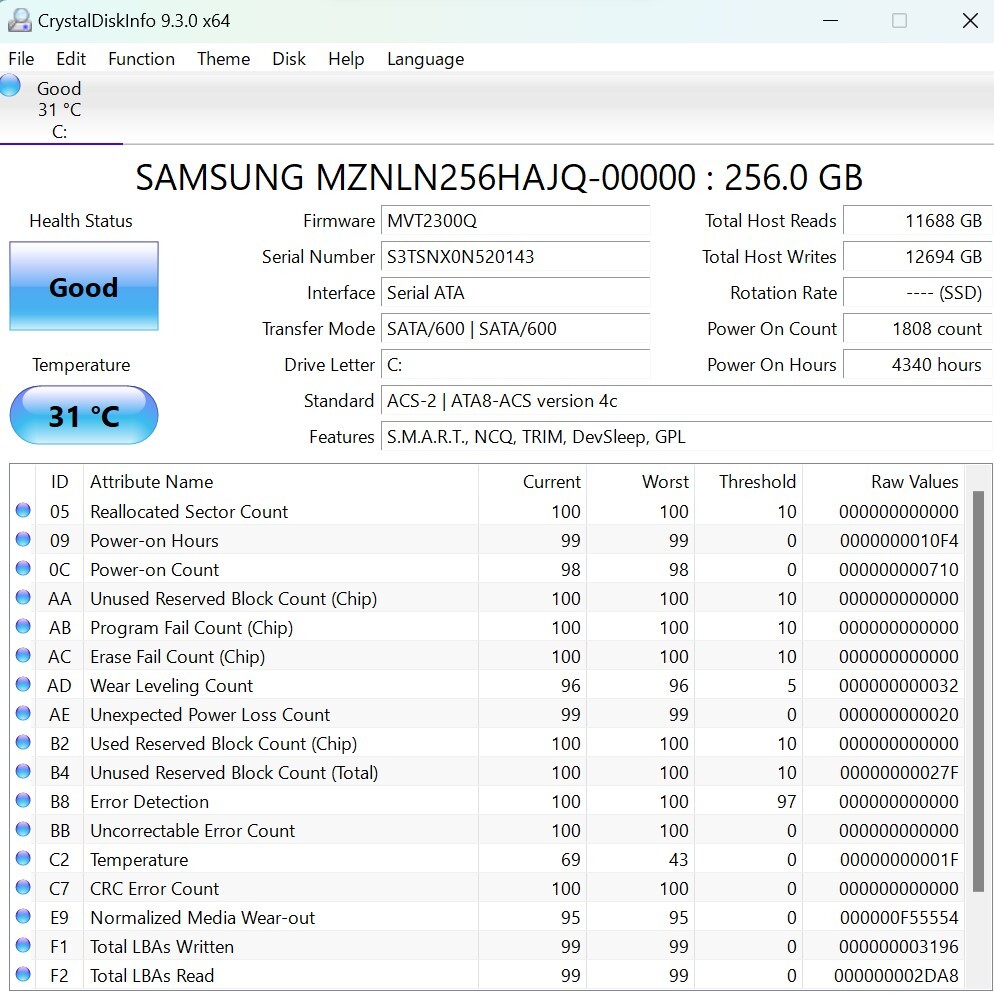Click the Good health status button
The height and width of the screenshot is (994, 994).
[x=84, y=287]
